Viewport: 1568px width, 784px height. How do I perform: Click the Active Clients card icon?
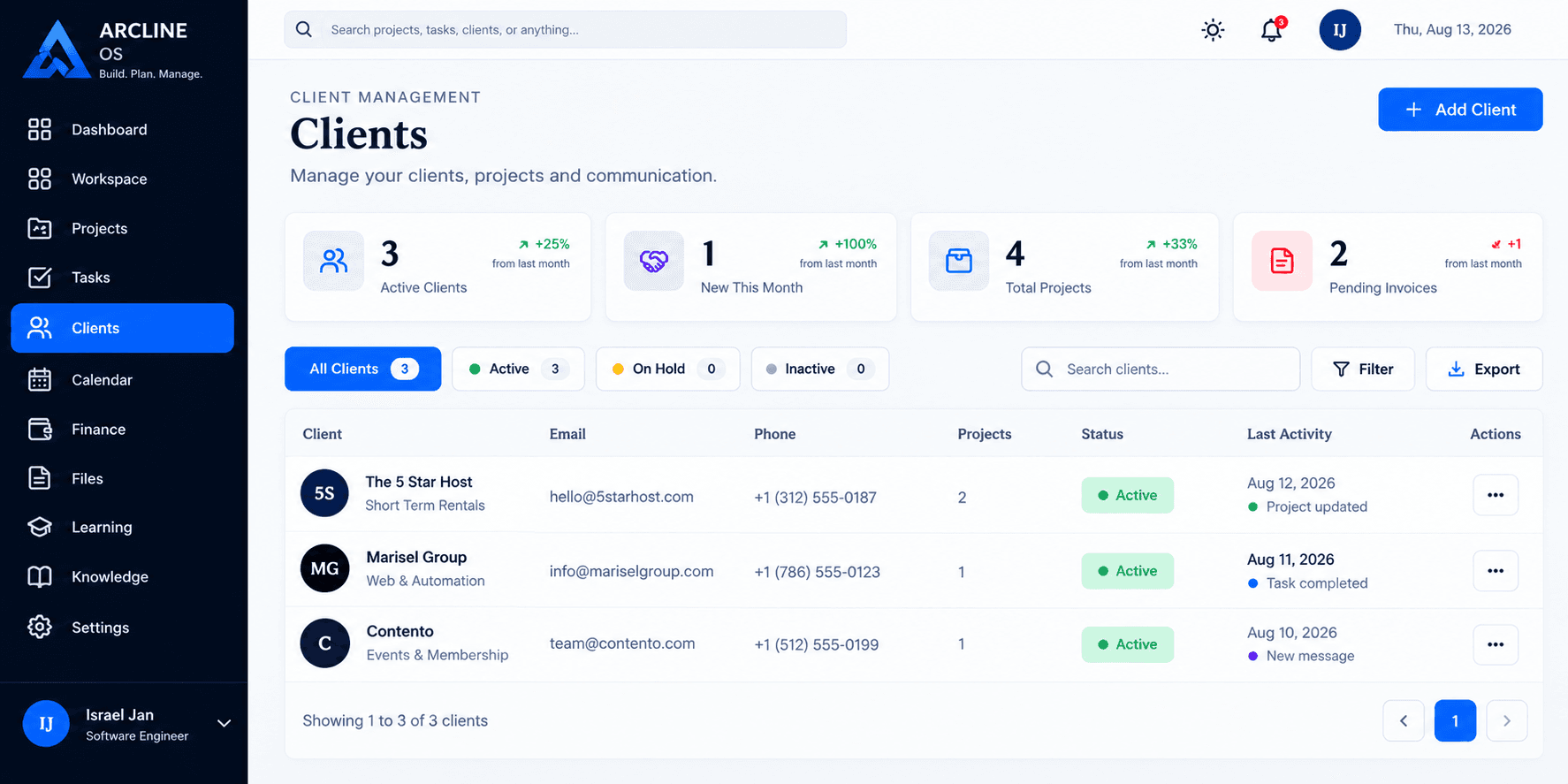point(333,261)
